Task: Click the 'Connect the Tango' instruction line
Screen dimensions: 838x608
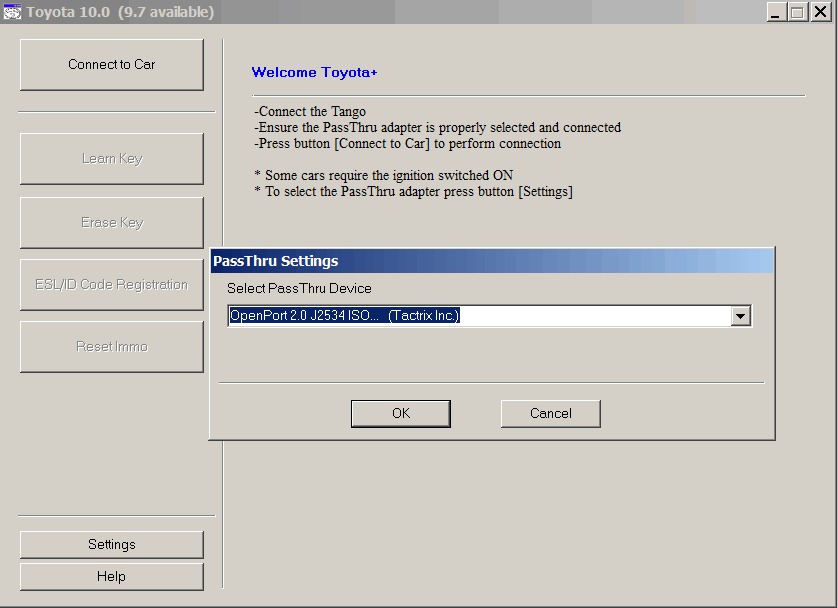Action: (310, 112)
